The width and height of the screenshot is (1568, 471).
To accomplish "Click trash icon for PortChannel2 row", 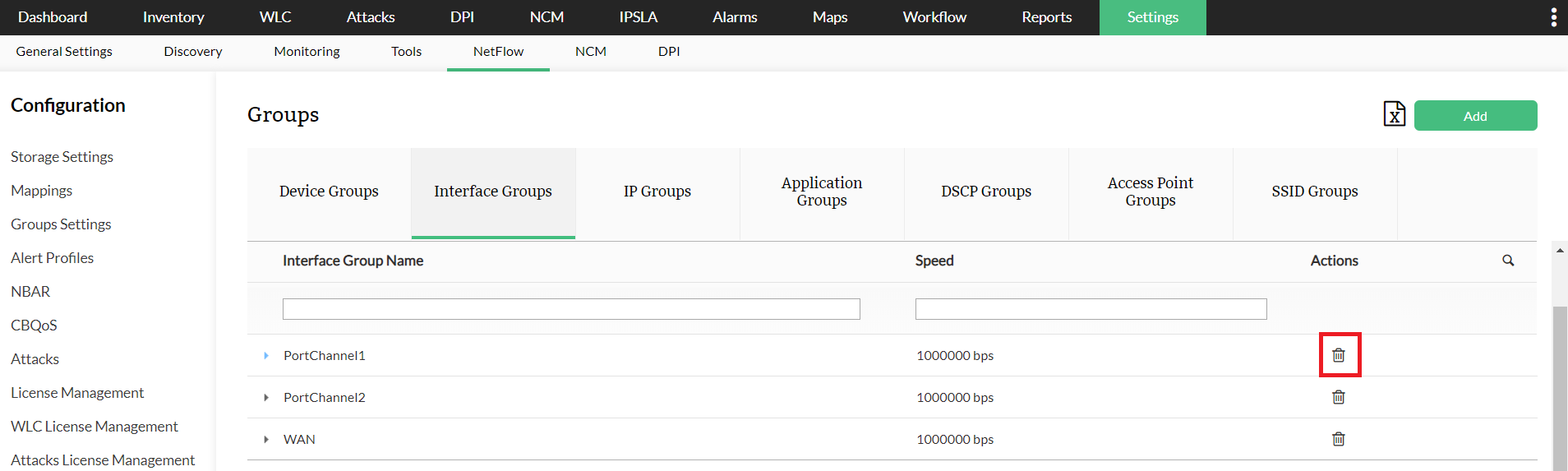I will pos(1339,397).
